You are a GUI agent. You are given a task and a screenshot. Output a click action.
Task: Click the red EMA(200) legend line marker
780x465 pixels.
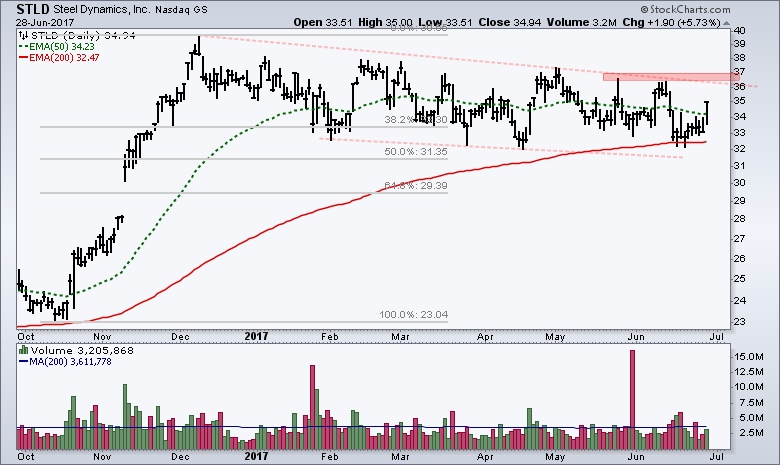pos(23,58)
